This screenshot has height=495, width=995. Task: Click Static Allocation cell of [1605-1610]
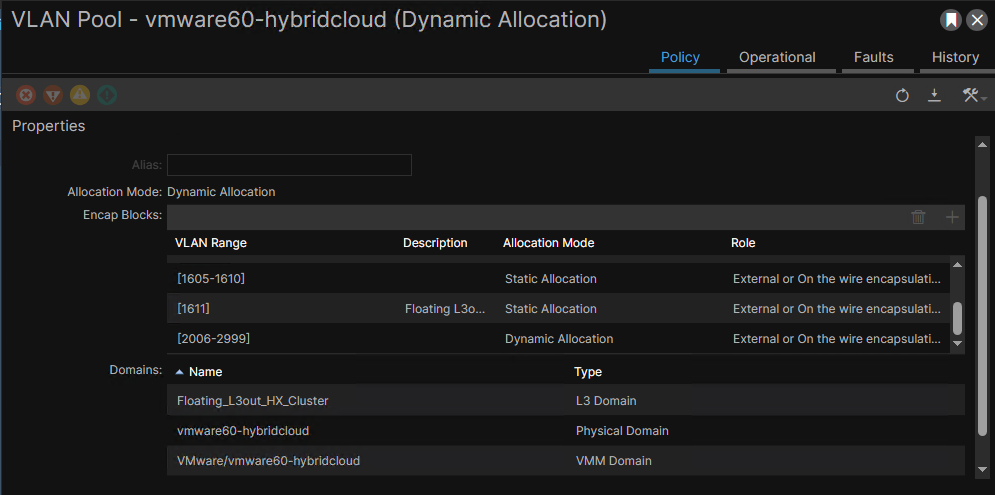(x=551, y=279)
